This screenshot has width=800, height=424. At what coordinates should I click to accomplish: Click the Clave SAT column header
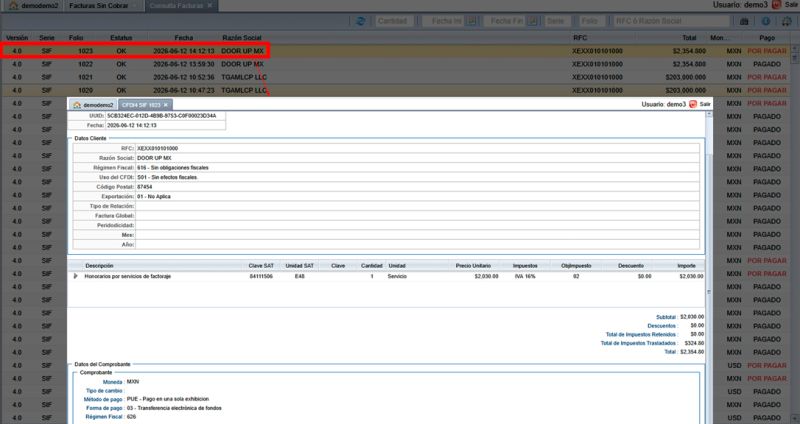[261, 266]
